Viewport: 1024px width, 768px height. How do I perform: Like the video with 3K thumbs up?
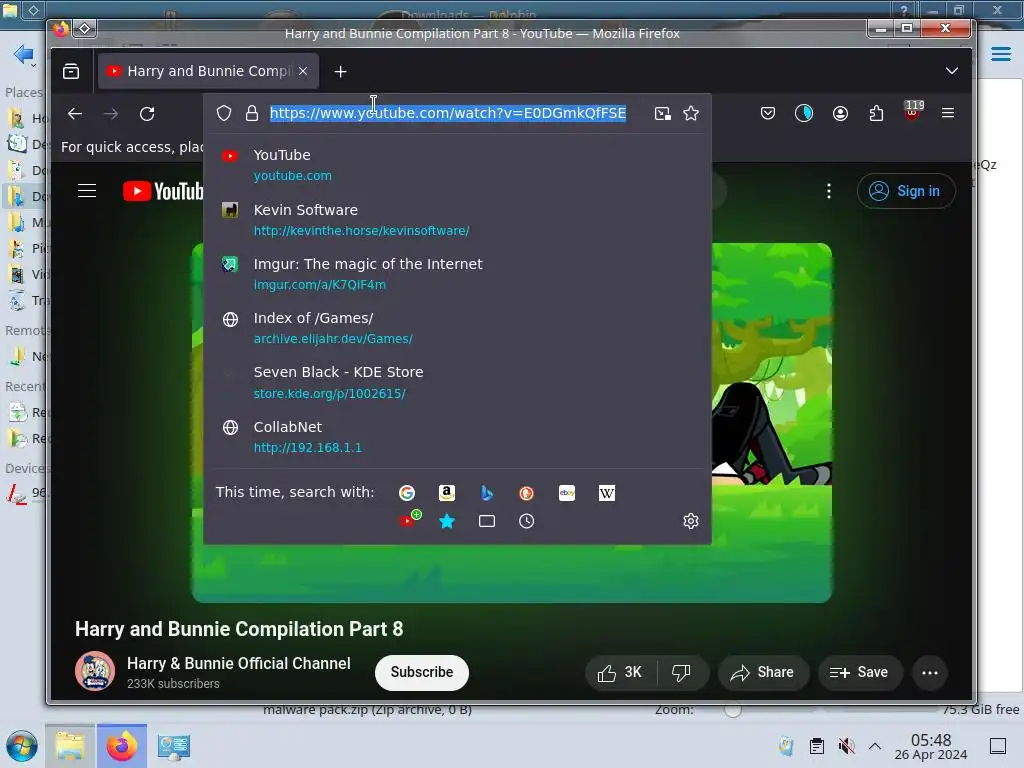tap(620, 673)
